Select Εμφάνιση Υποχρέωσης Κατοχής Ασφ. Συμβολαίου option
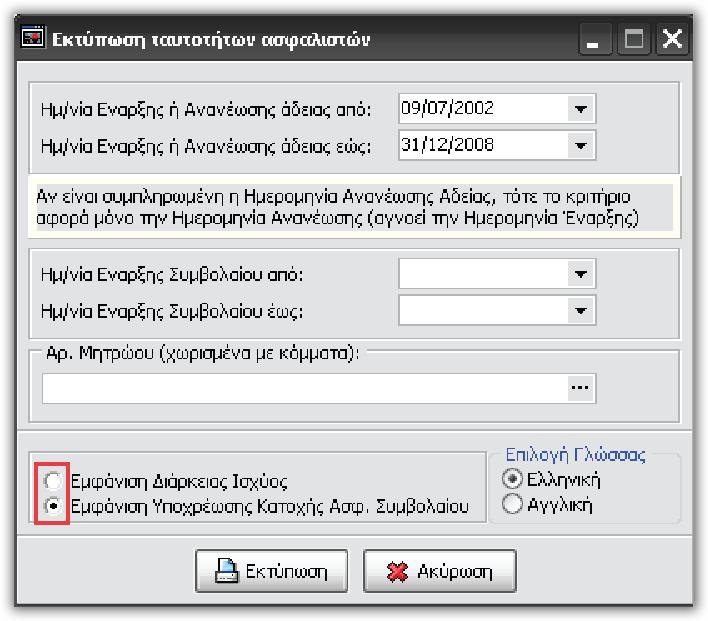Image resolution: width=708 pixels, height=621 pixels. click(53, 506)
